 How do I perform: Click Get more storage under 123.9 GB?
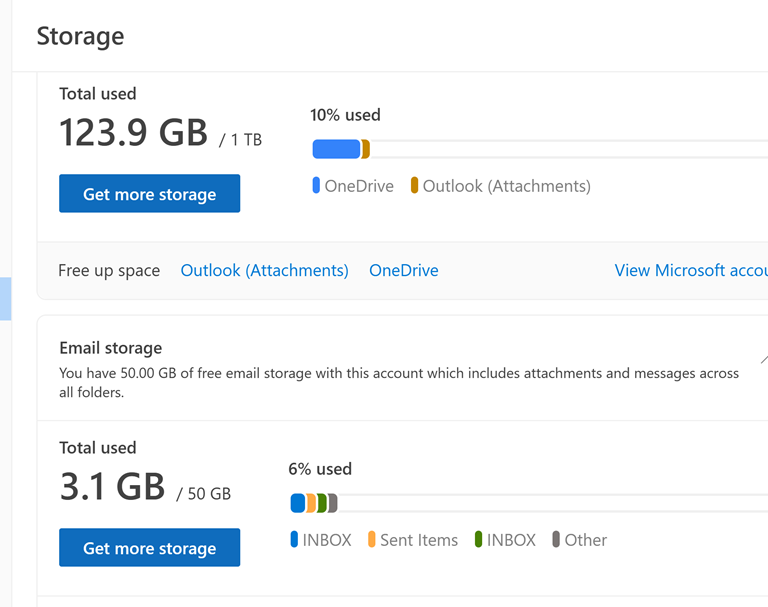point(149,194)
